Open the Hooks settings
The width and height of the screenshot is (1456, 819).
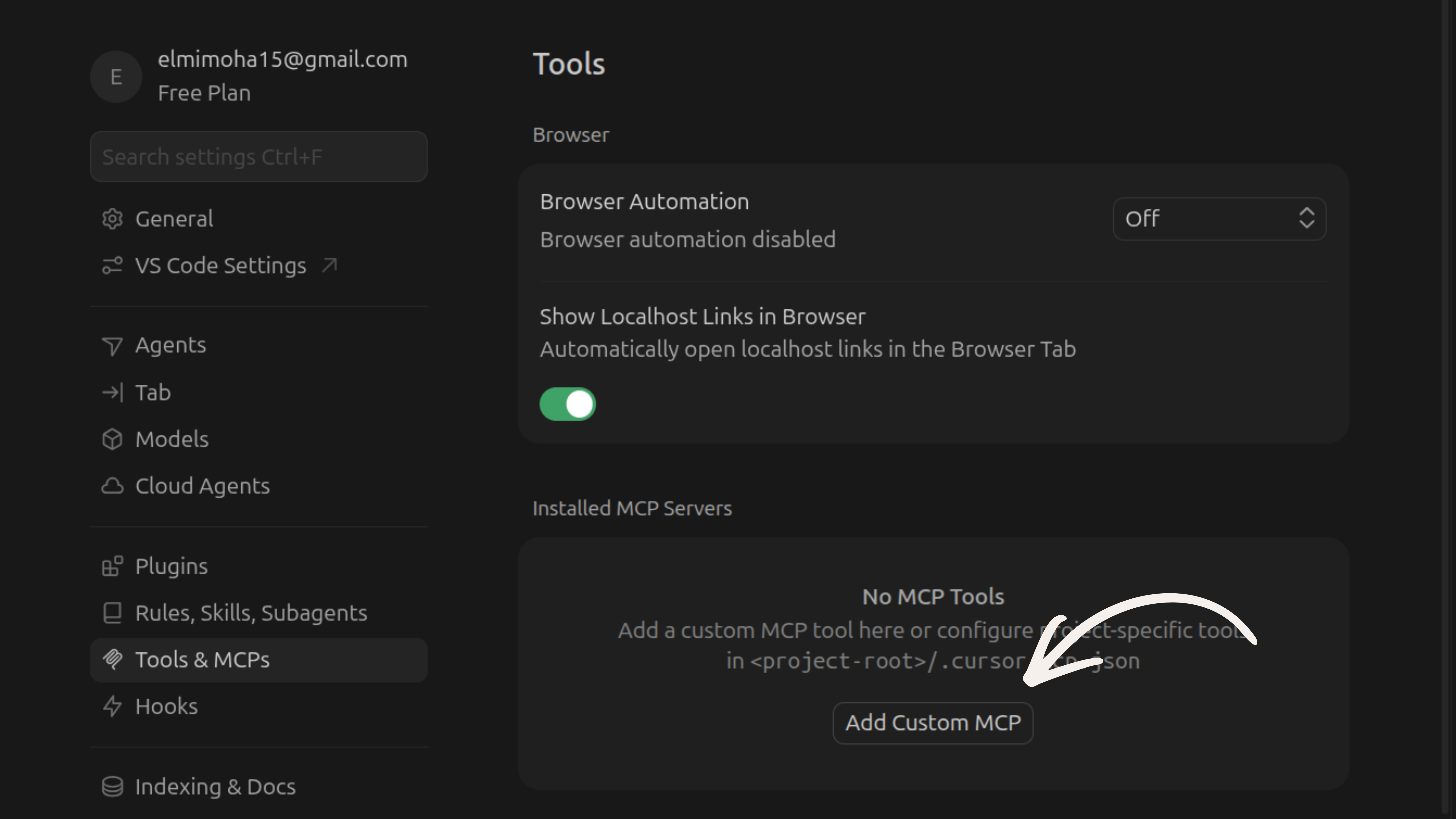259,706
